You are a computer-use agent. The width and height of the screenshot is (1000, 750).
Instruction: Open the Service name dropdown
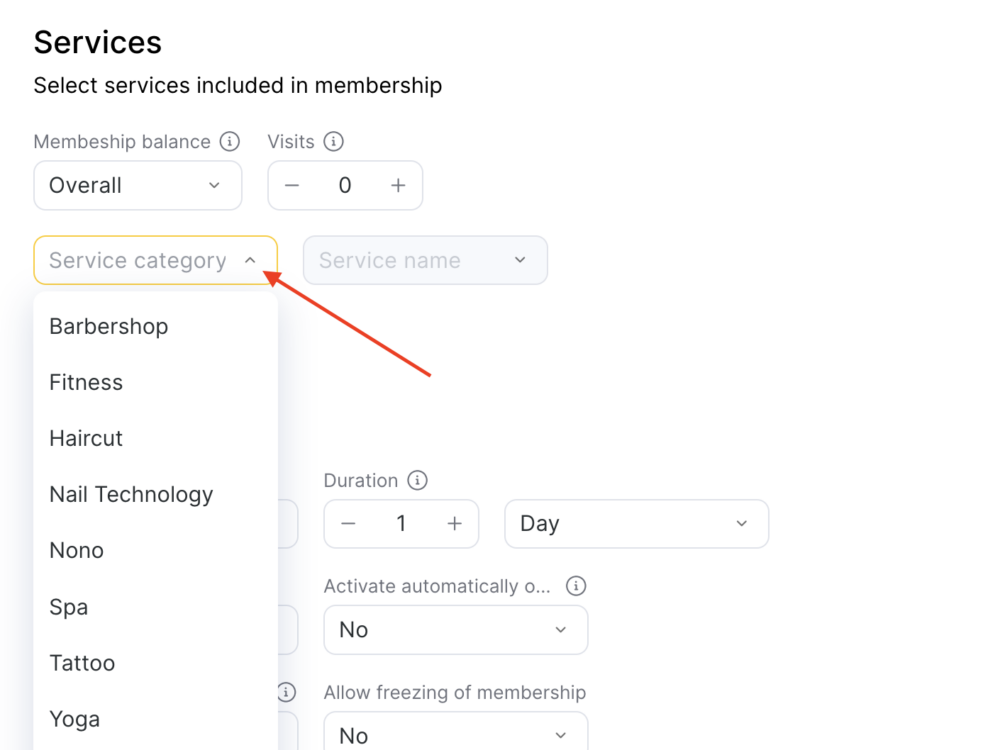tap(425, 260)
